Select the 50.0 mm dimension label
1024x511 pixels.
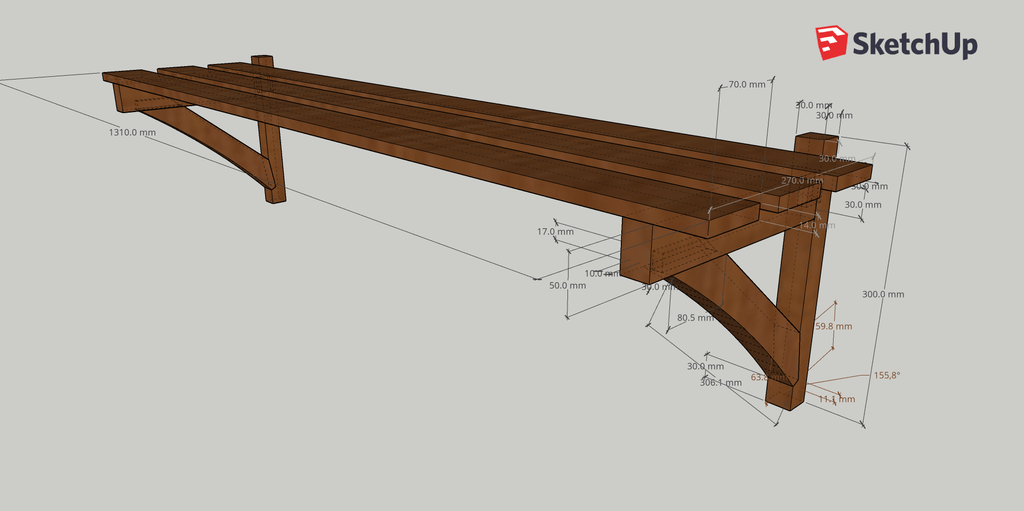[567, 285]
